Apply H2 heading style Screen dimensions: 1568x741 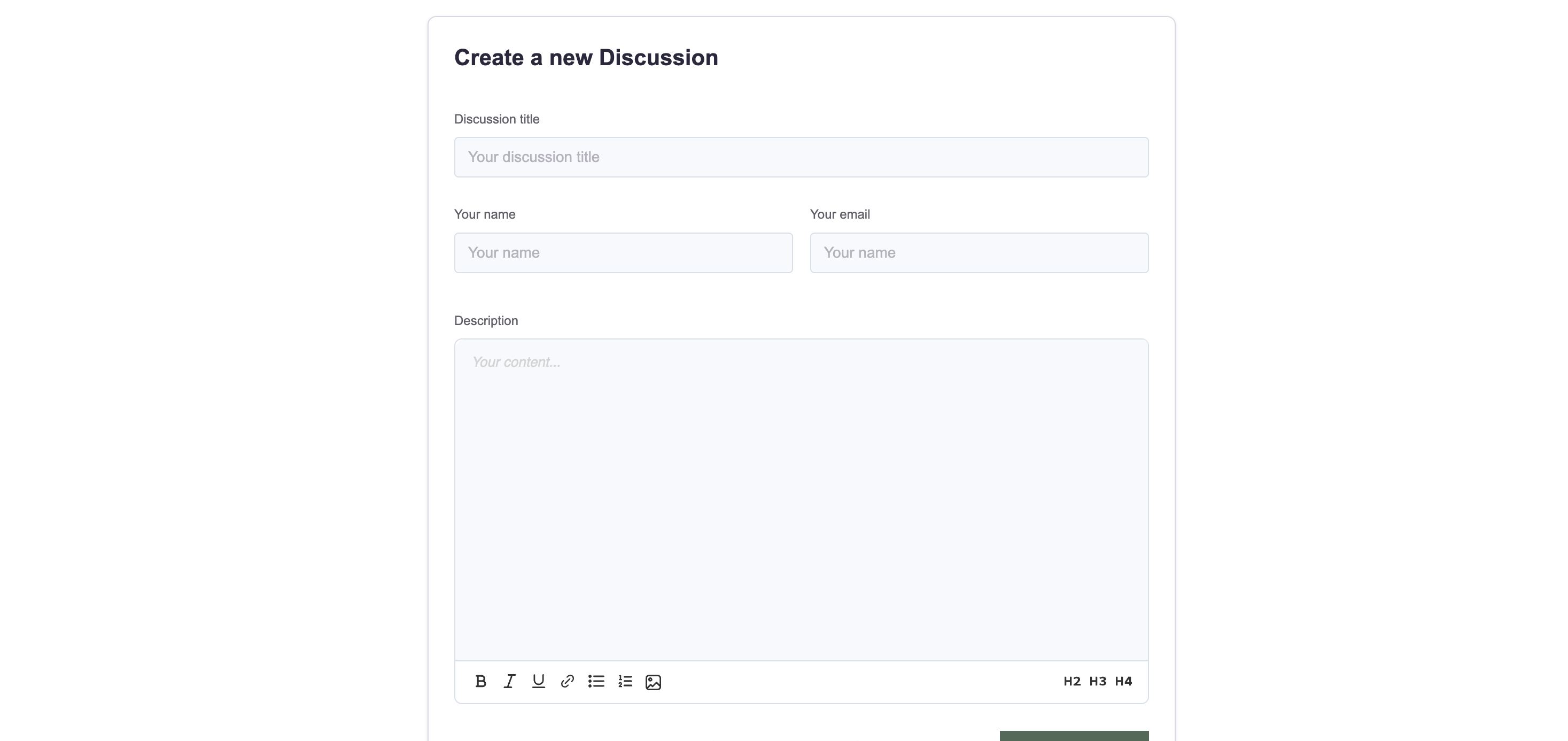tap(1072, 681)
